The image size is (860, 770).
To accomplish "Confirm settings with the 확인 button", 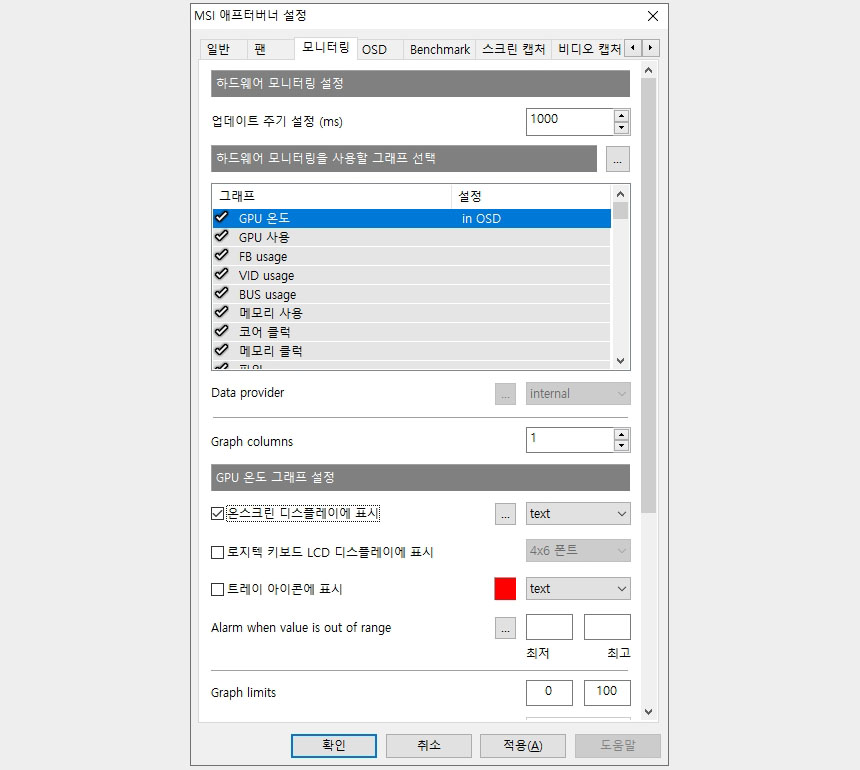I will [x=333, y=746].
